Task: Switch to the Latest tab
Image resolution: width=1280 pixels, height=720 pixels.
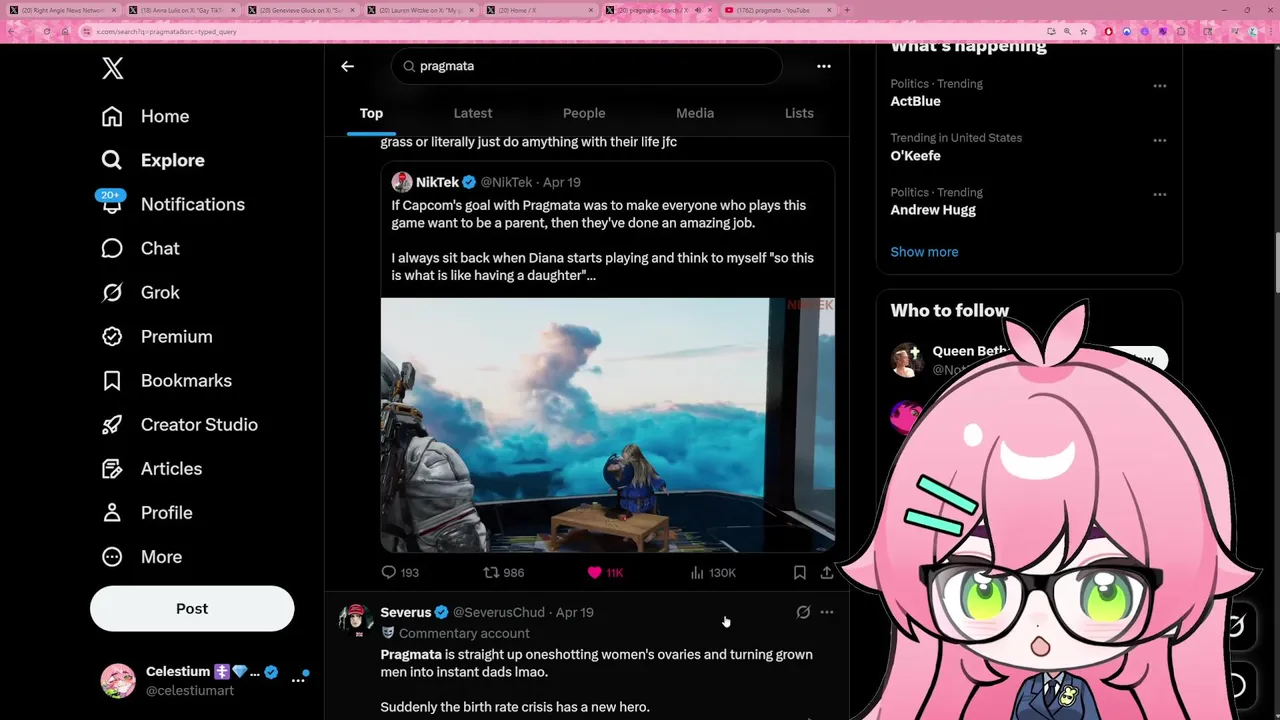Action: (x=473, y=113)
